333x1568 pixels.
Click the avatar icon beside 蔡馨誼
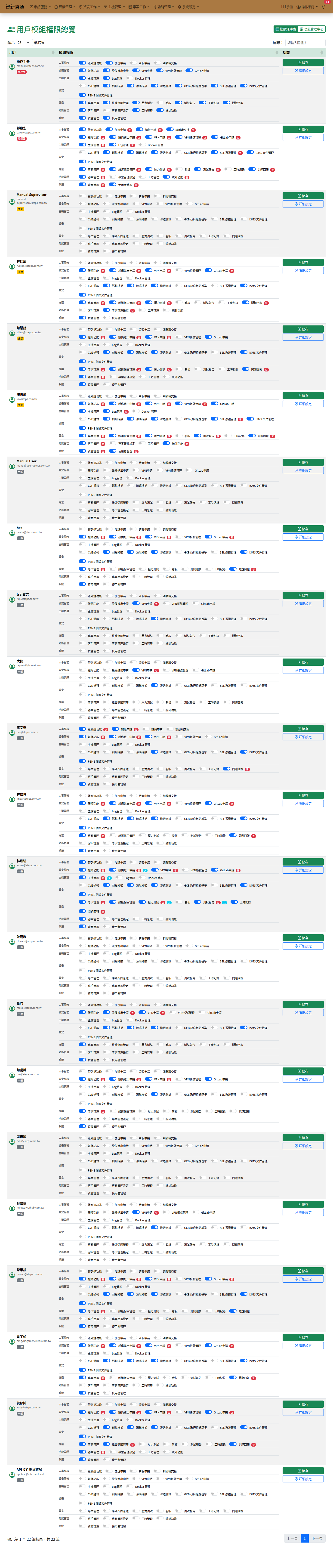(x=12, y=334)
